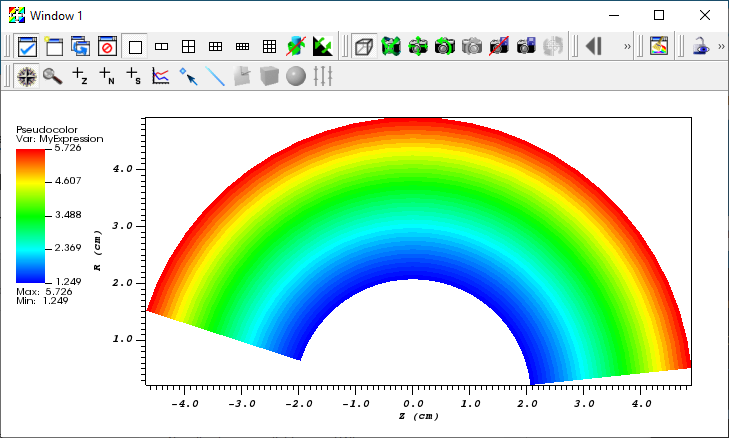Toggle perspective cube icon

[x=364, y=46]
